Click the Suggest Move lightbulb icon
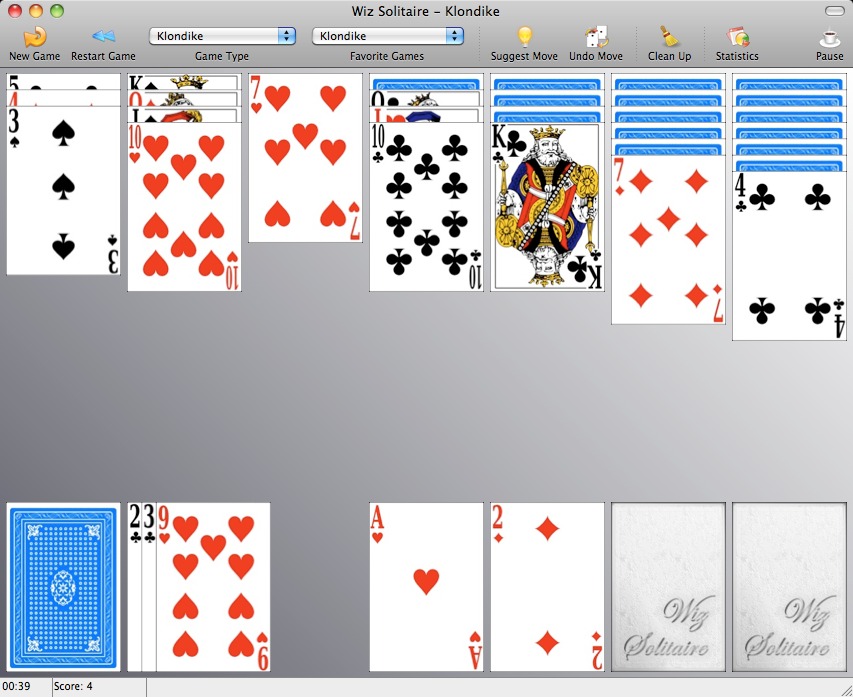The height and width of the screenshot is (697, 853). pos(524,38)
